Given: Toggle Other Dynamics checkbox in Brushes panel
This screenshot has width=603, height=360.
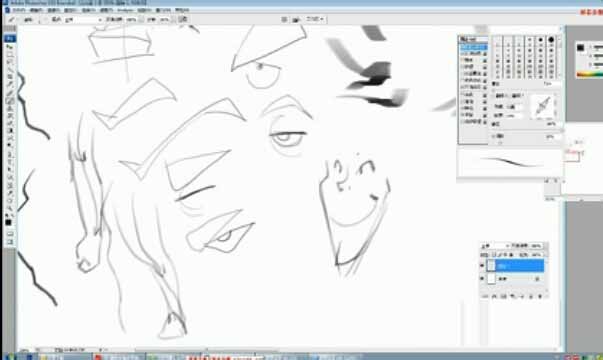Looking at the screenshot, I should pyautogui.click(x=463, y=87).
